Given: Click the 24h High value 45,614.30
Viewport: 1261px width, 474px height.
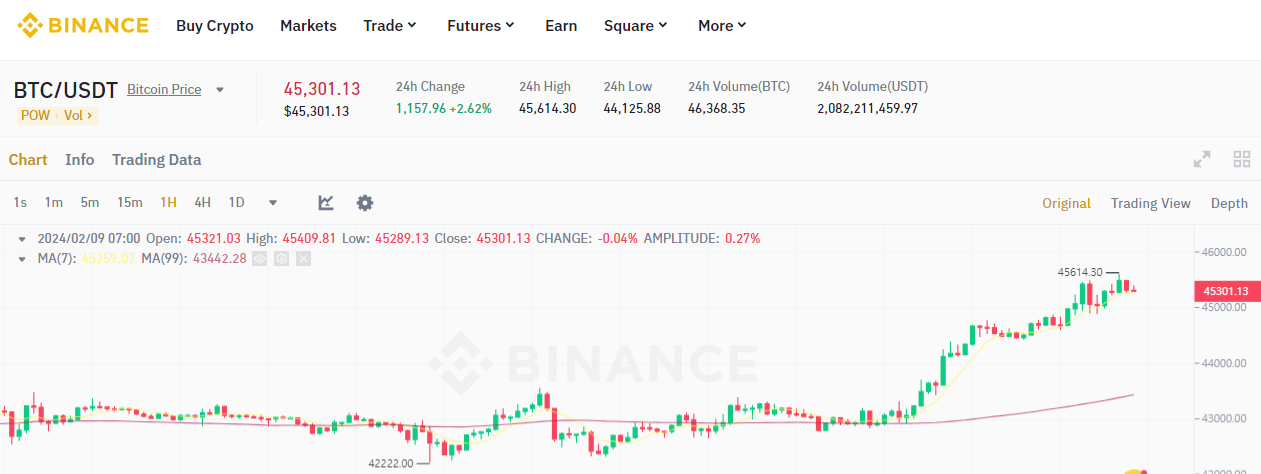Looking at the screenshot, I should [547, 108].
